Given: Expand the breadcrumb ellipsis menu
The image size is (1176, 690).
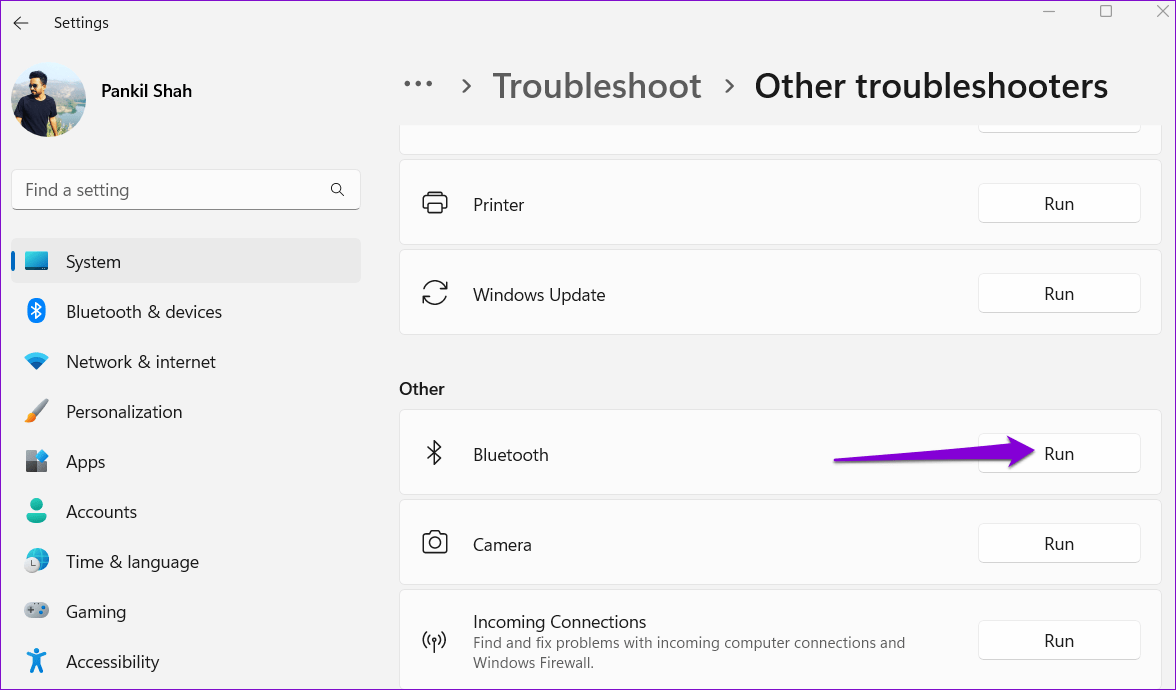Looking at the screenshot, I should 418,85.
